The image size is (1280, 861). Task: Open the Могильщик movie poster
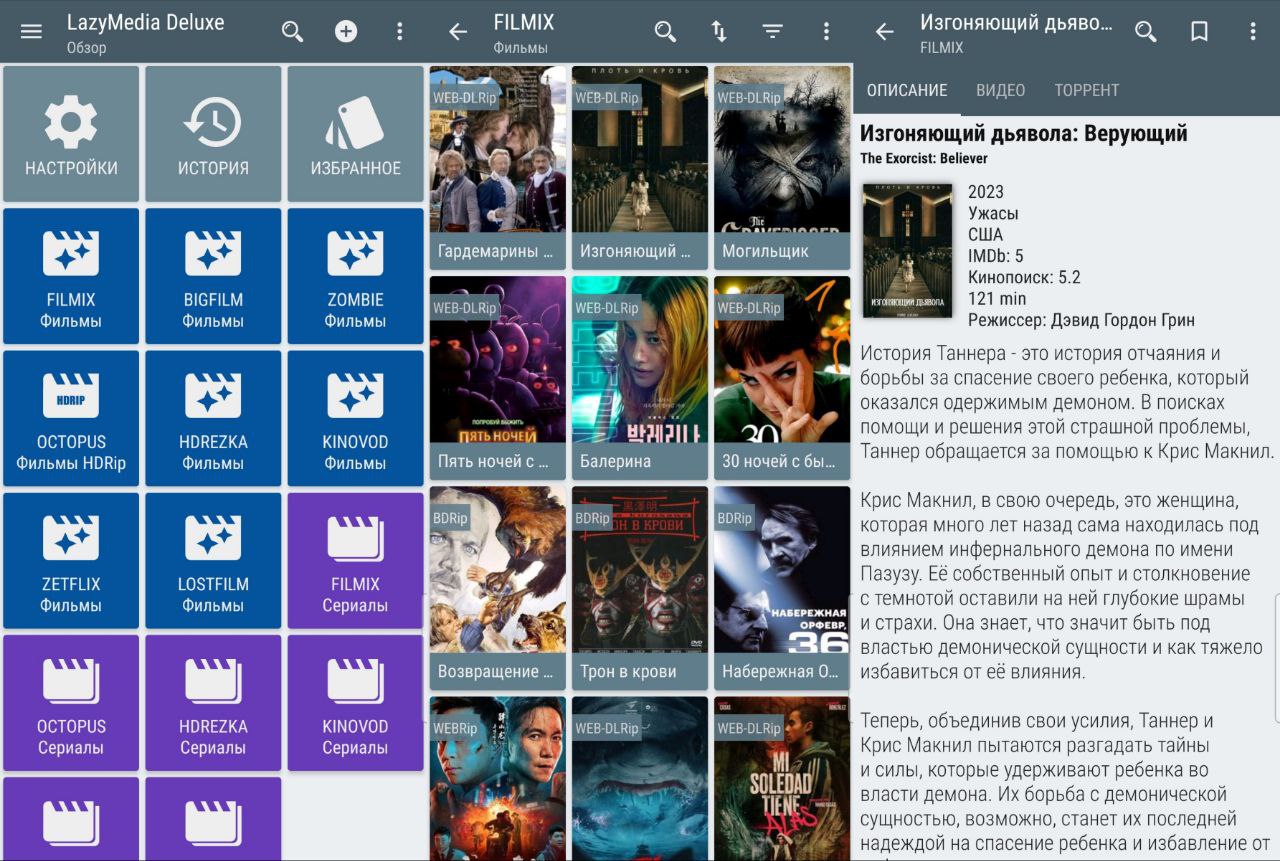pos(782,168)
